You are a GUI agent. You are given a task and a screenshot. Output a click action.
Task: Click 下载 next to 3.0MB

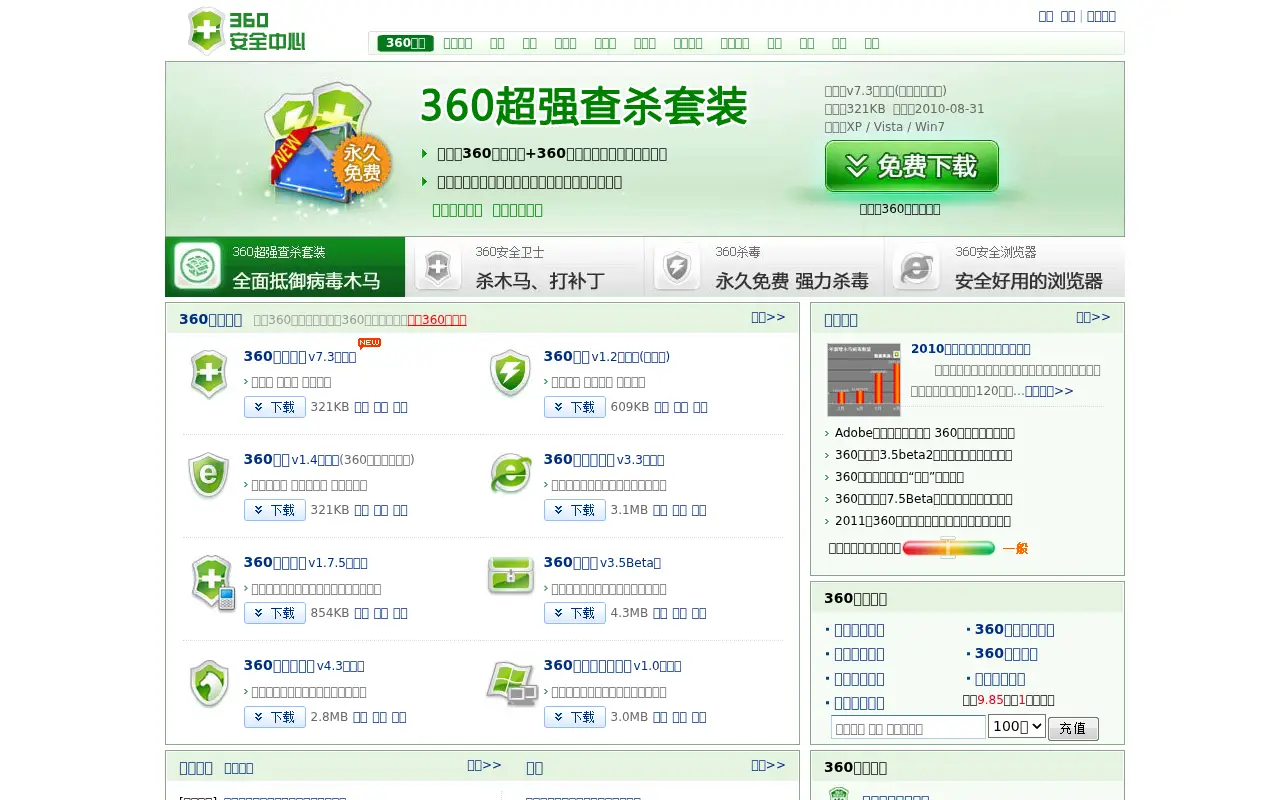[575, 717]
